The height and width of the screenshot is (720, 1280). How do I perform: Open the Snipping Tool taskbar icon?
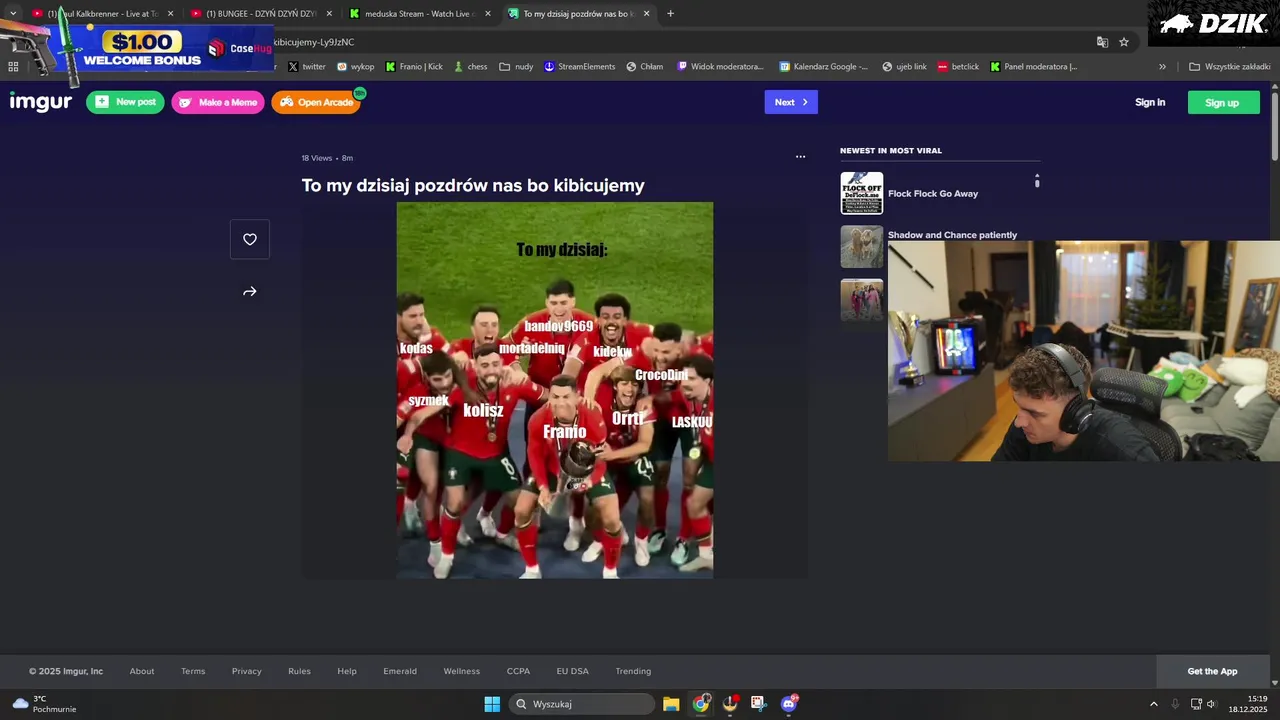tap(759, 704)
